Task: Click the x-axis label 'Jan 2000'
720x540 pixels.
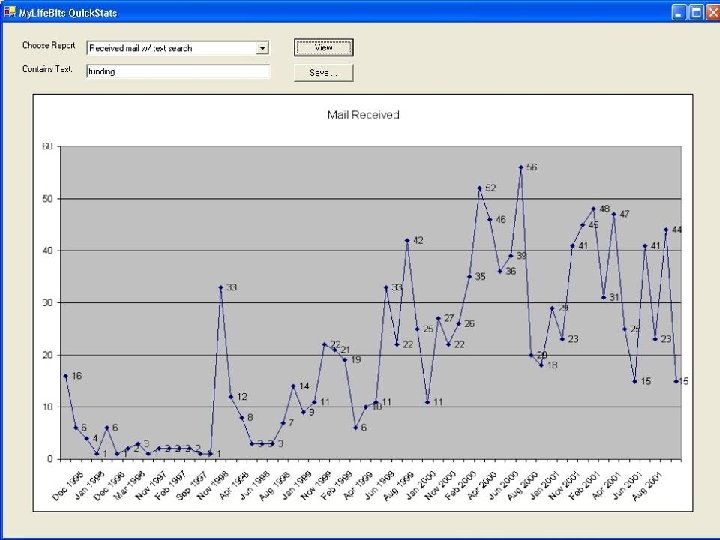Action: tap(420, 485)
